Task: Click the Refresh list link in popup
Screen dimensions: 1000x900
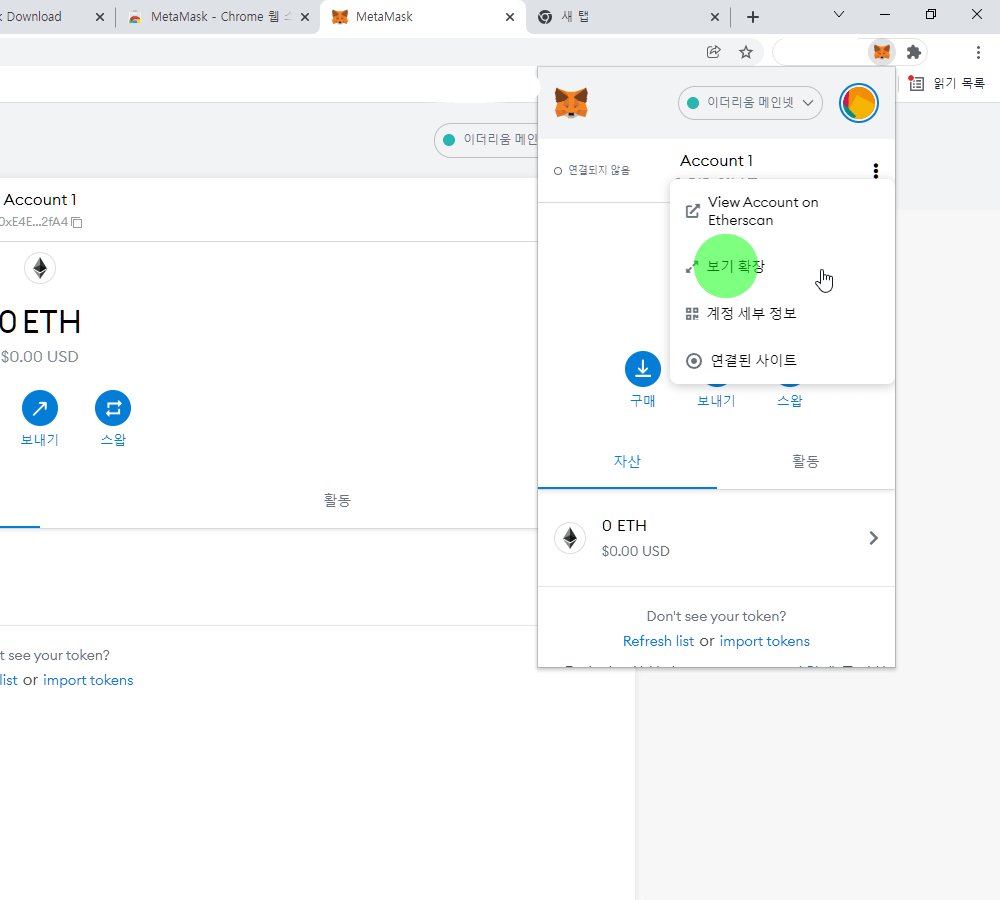Action: pos(658,641)
